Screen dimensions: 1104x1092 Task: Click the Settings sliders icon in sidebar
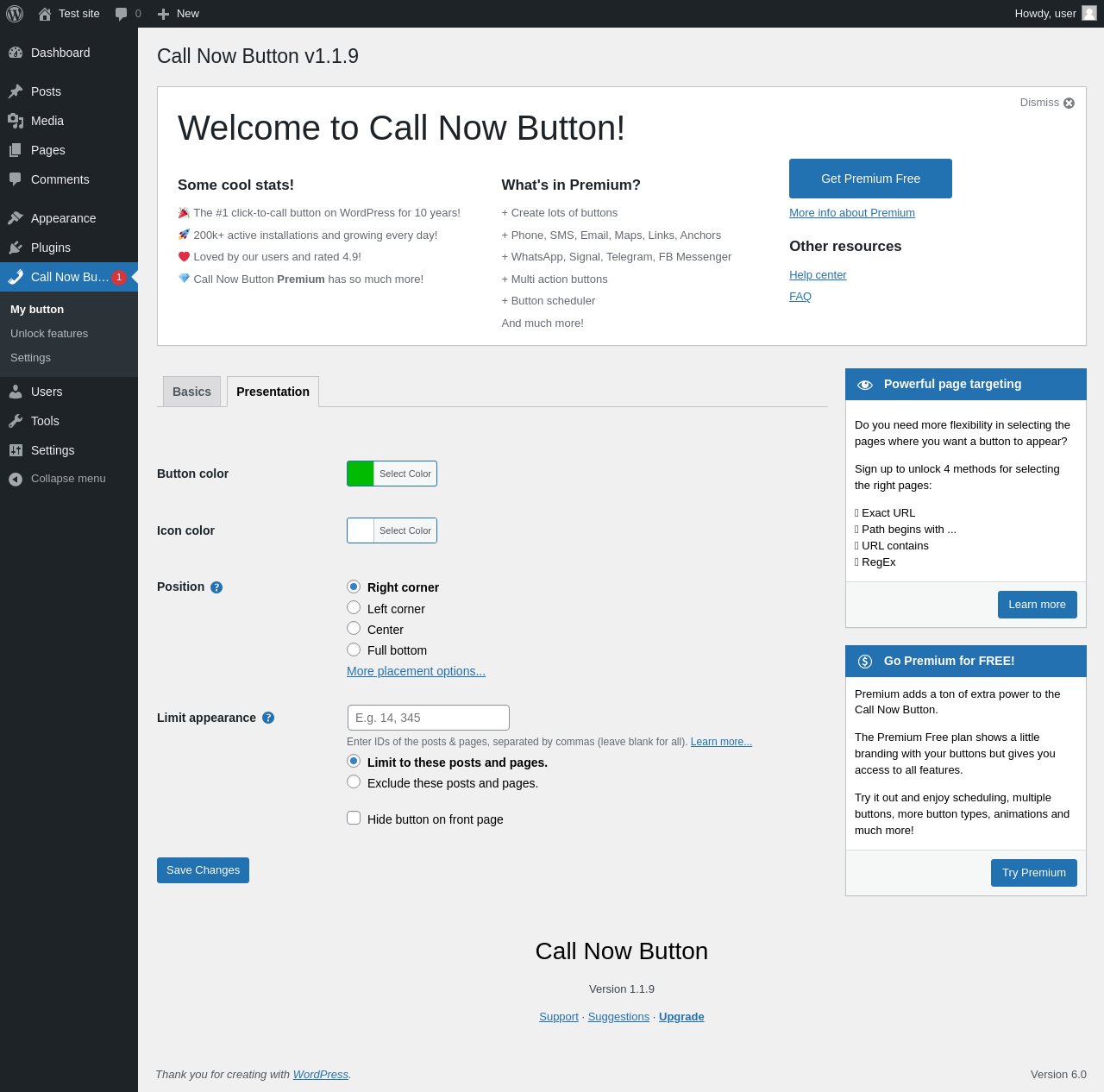click(16, 450)
